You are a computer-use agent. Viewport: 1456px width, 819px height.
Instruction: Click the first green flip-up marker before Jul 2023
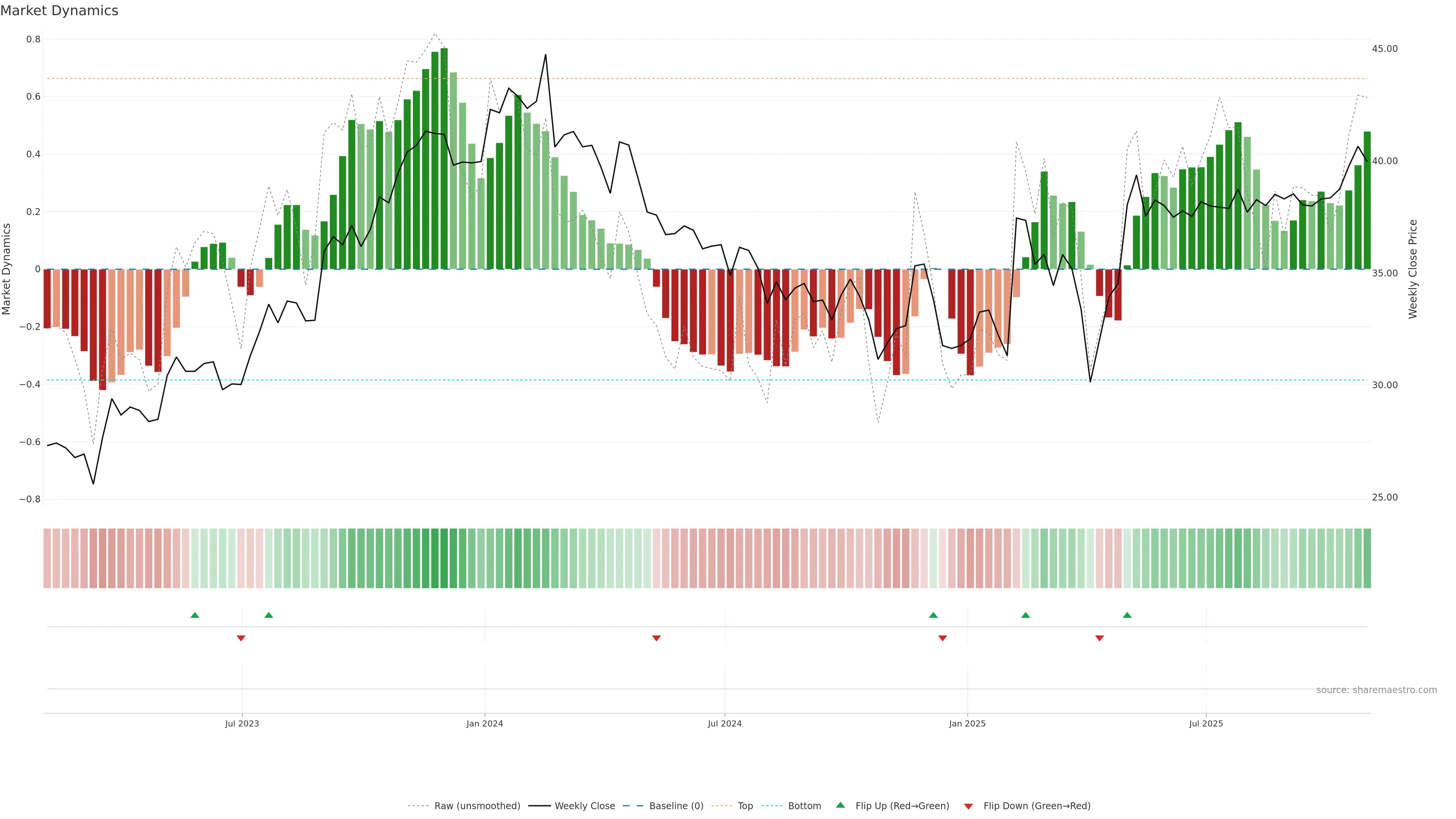click(195, 615)
